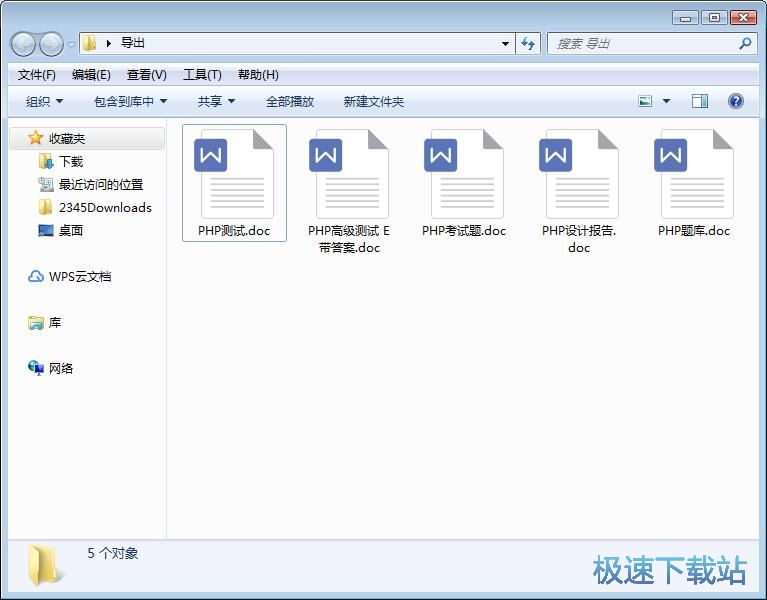Select 下载 in the favorites list
The height and width of the screenshot is (600, 767).
click(x=71, y=161)
